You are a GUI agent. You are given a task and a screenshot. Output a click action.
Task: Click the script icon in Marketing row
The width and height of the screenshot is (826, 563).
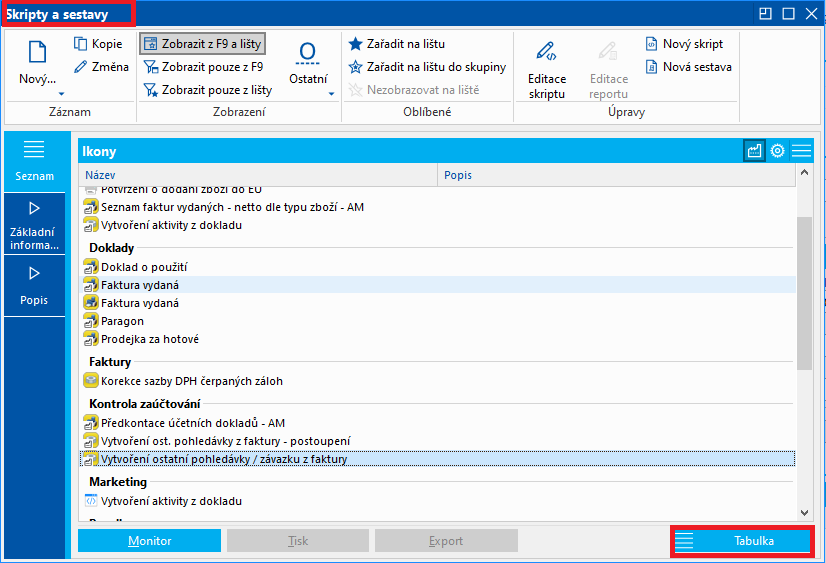(91, 500)
